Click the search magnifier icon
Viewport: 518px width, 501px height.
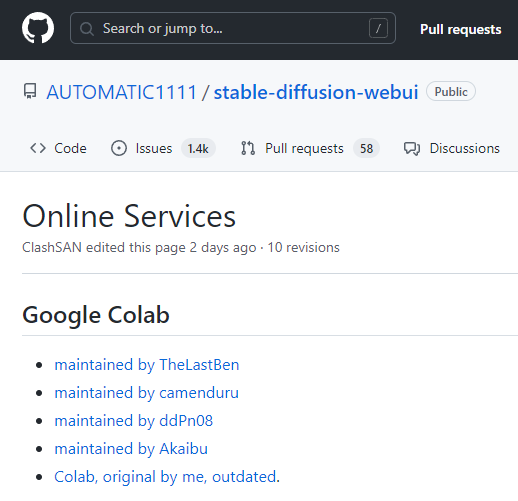click(87, 29)
